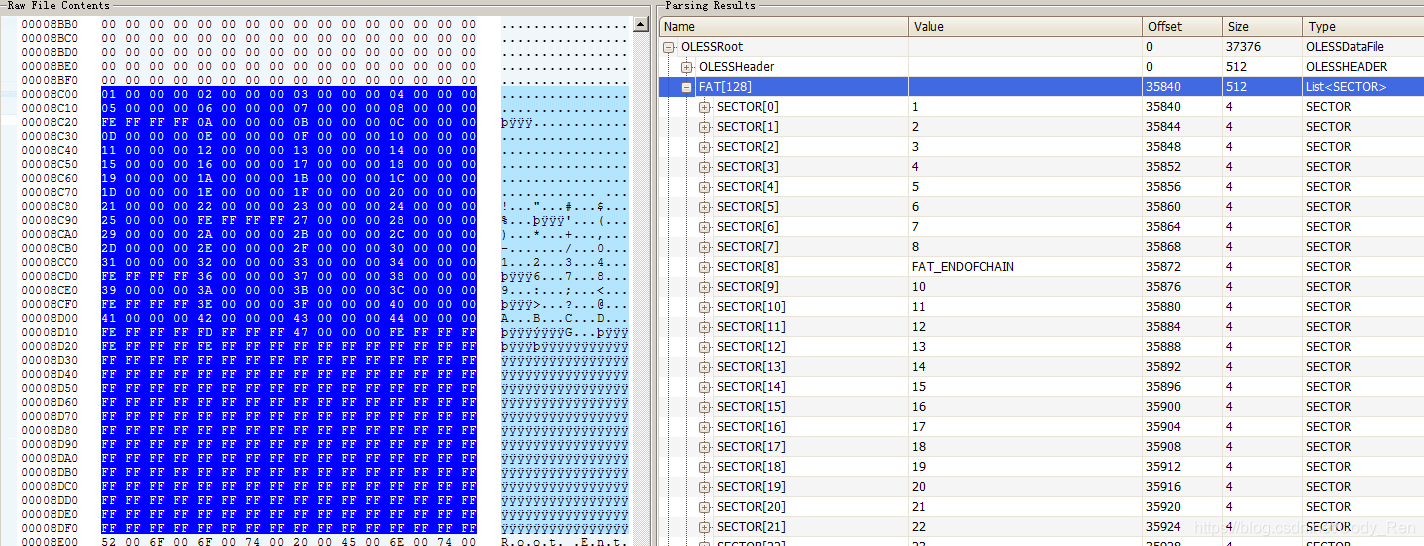The width and height of the screenshot is (1424, 546).
Task: Click offset 35840 in the FAT[128] row
Action: (1165, 87)
